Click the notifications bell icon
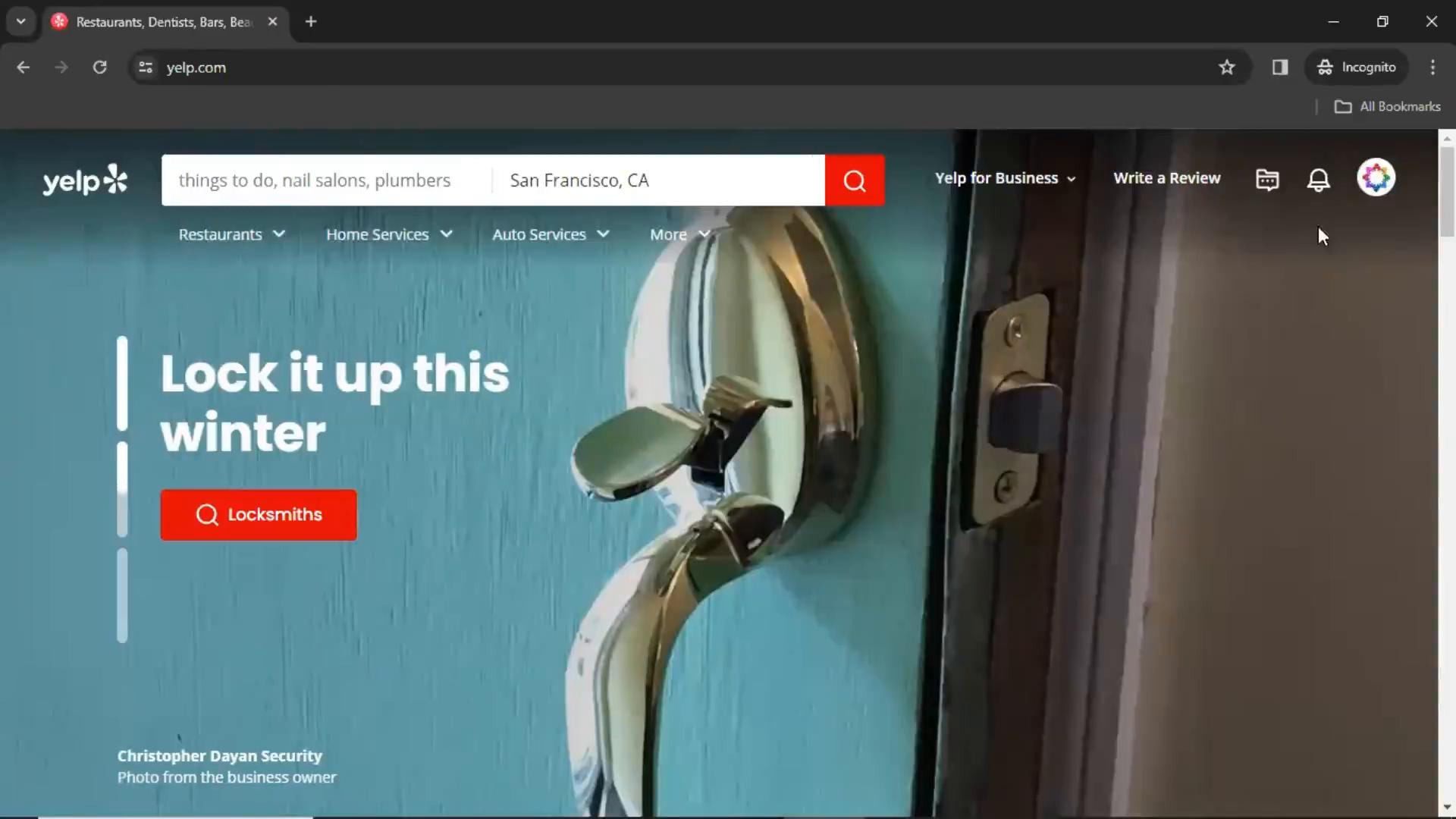1456x819 pixels. point(1318,178)
